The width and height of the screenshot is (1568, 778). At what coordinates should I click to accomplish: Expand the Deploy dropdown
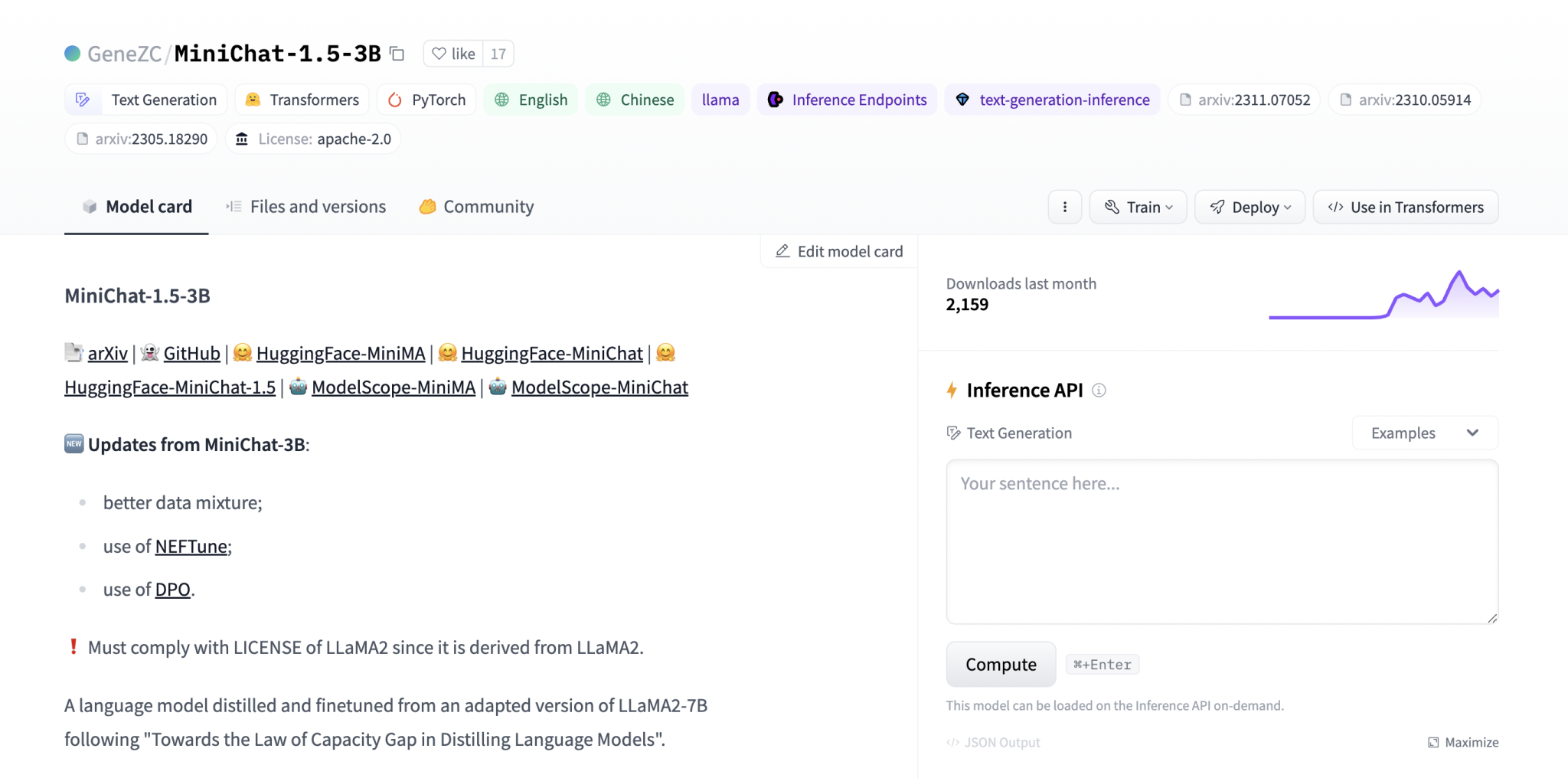(x=1249, y=207)
